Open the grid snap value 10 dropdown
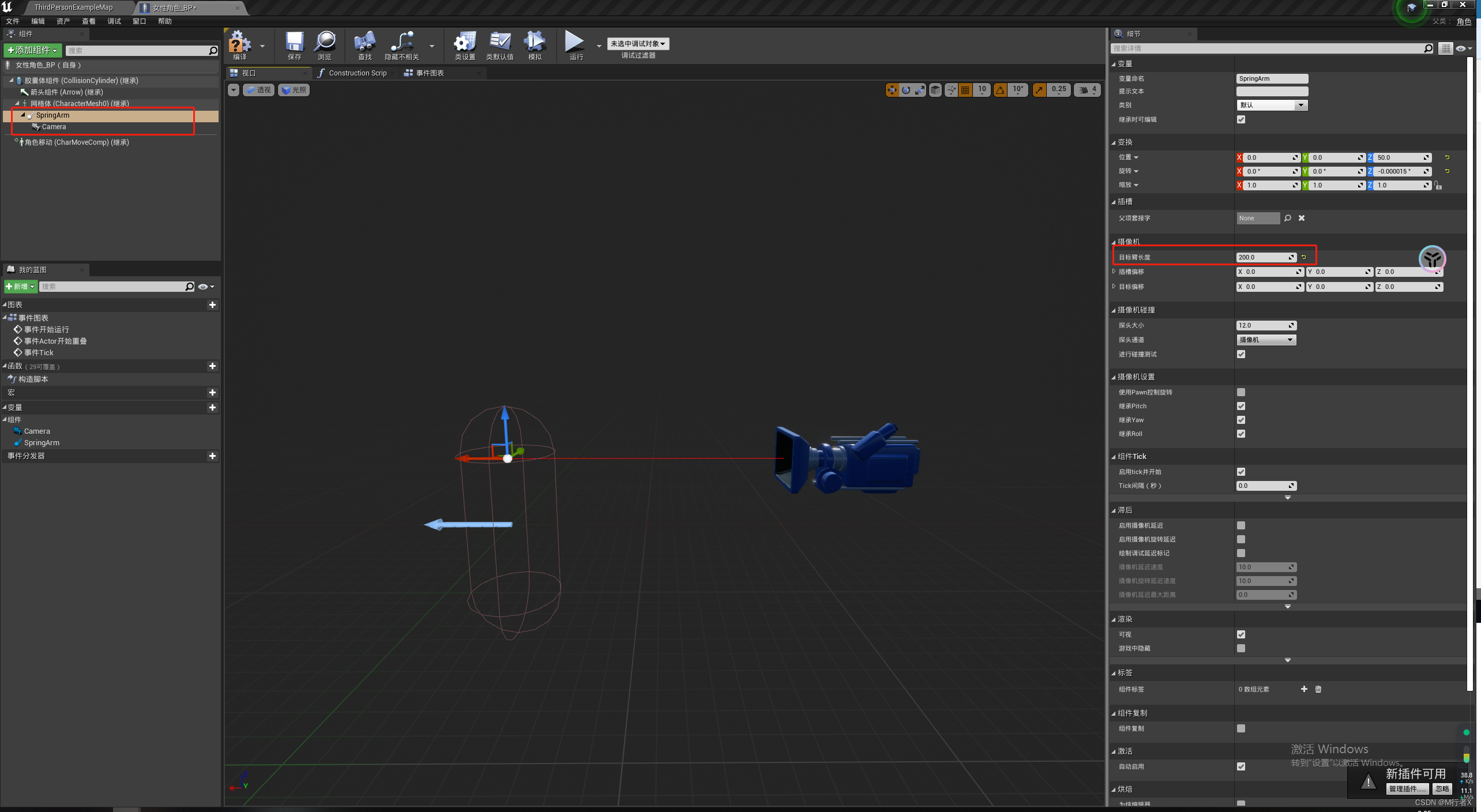1481x812 pixels. [x=982, y=90]
